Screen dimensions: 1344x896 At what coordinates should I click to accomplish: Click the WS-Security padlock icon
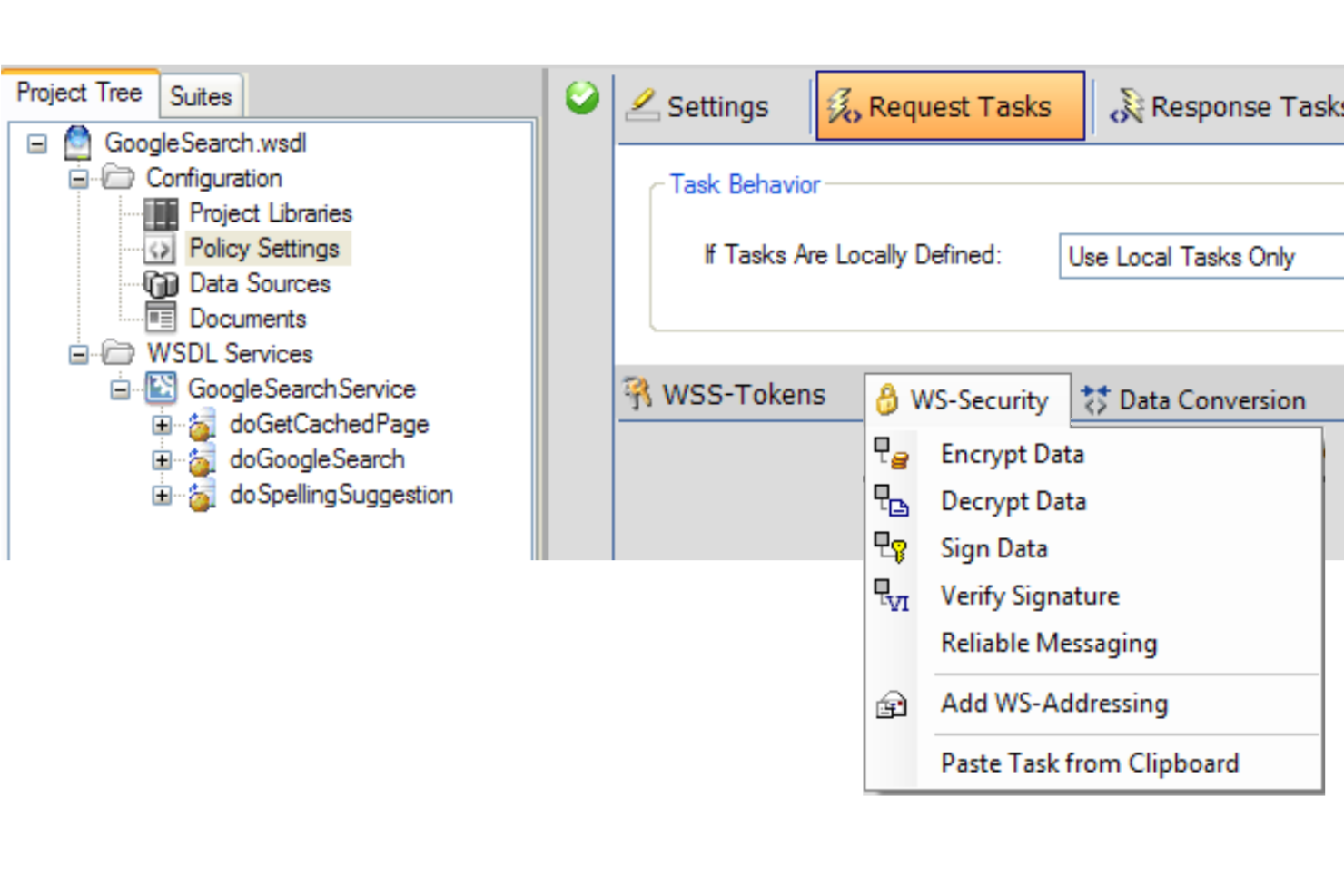[x=887, y=399]
